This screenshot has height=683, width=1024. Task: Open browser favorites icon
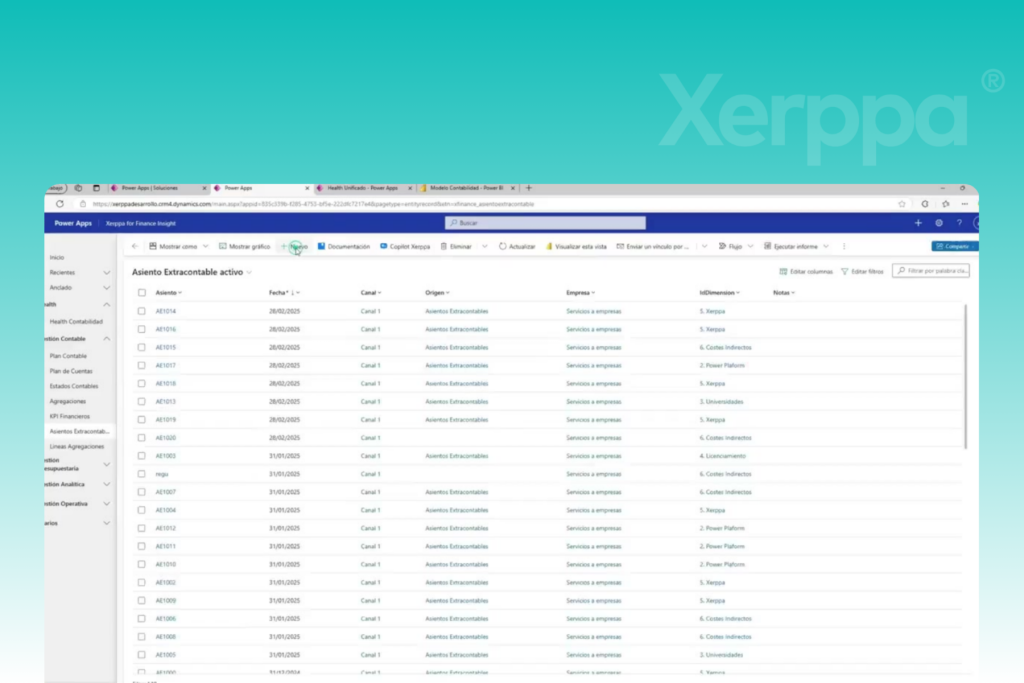click(946, 204)
